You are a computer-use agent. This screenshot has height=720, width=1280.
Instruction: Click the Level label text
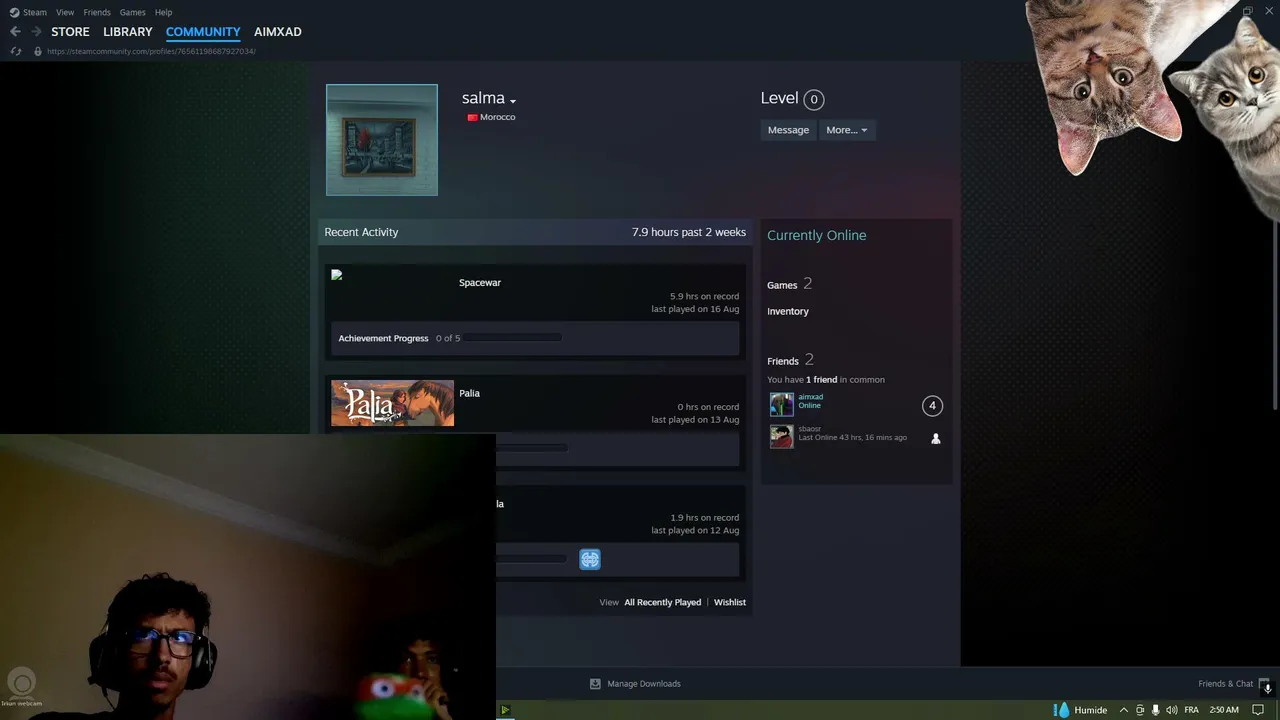coord(779,98)
